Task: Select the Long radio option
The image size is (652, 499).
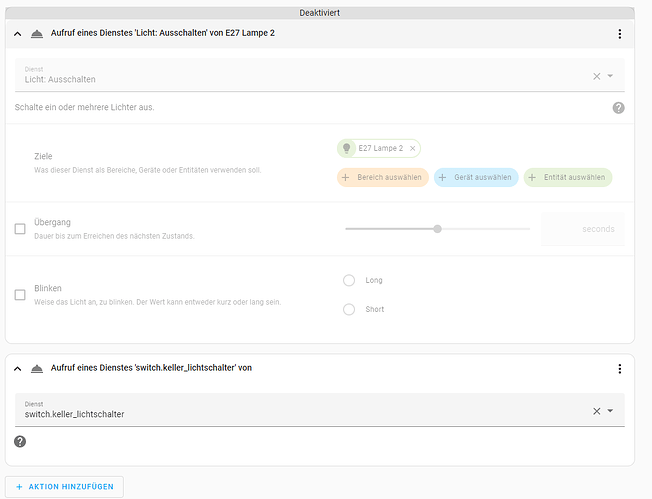Action: (349, 281)
